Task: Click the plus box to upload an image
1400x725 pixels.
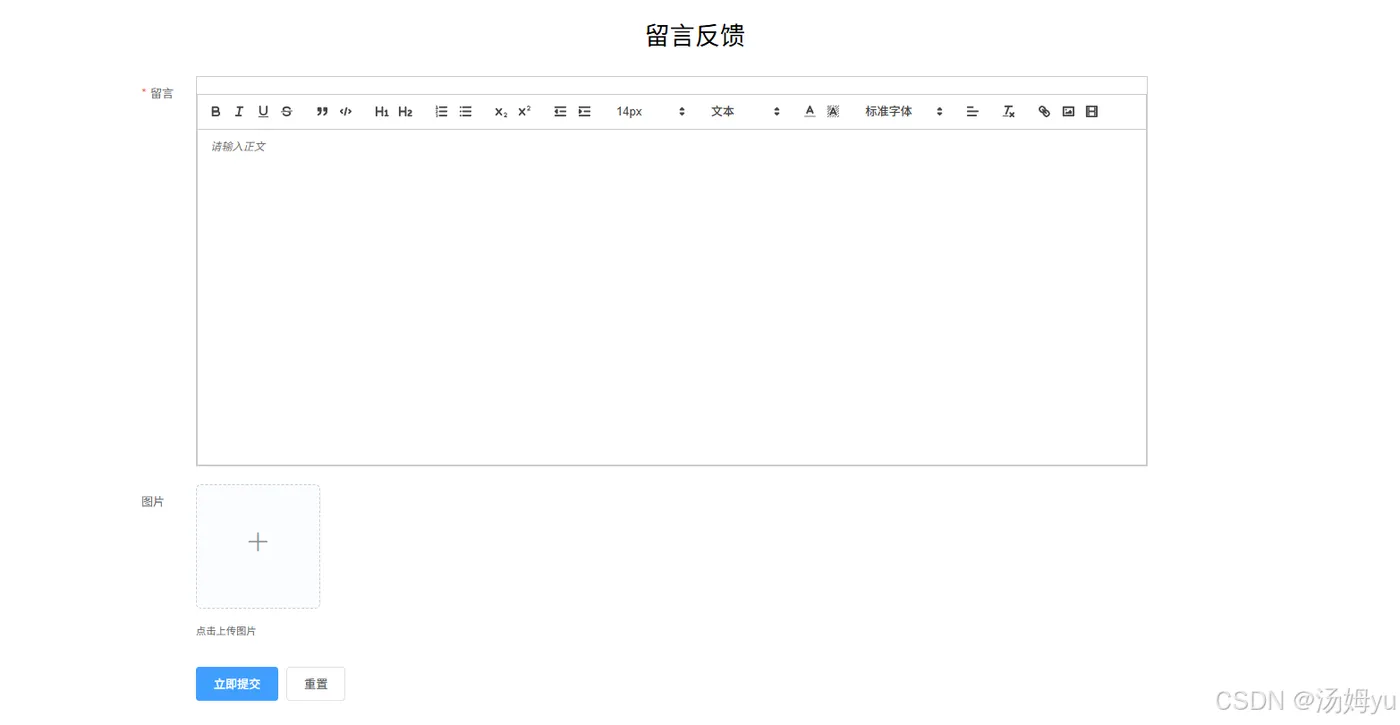Action: (x=258, y=546)
